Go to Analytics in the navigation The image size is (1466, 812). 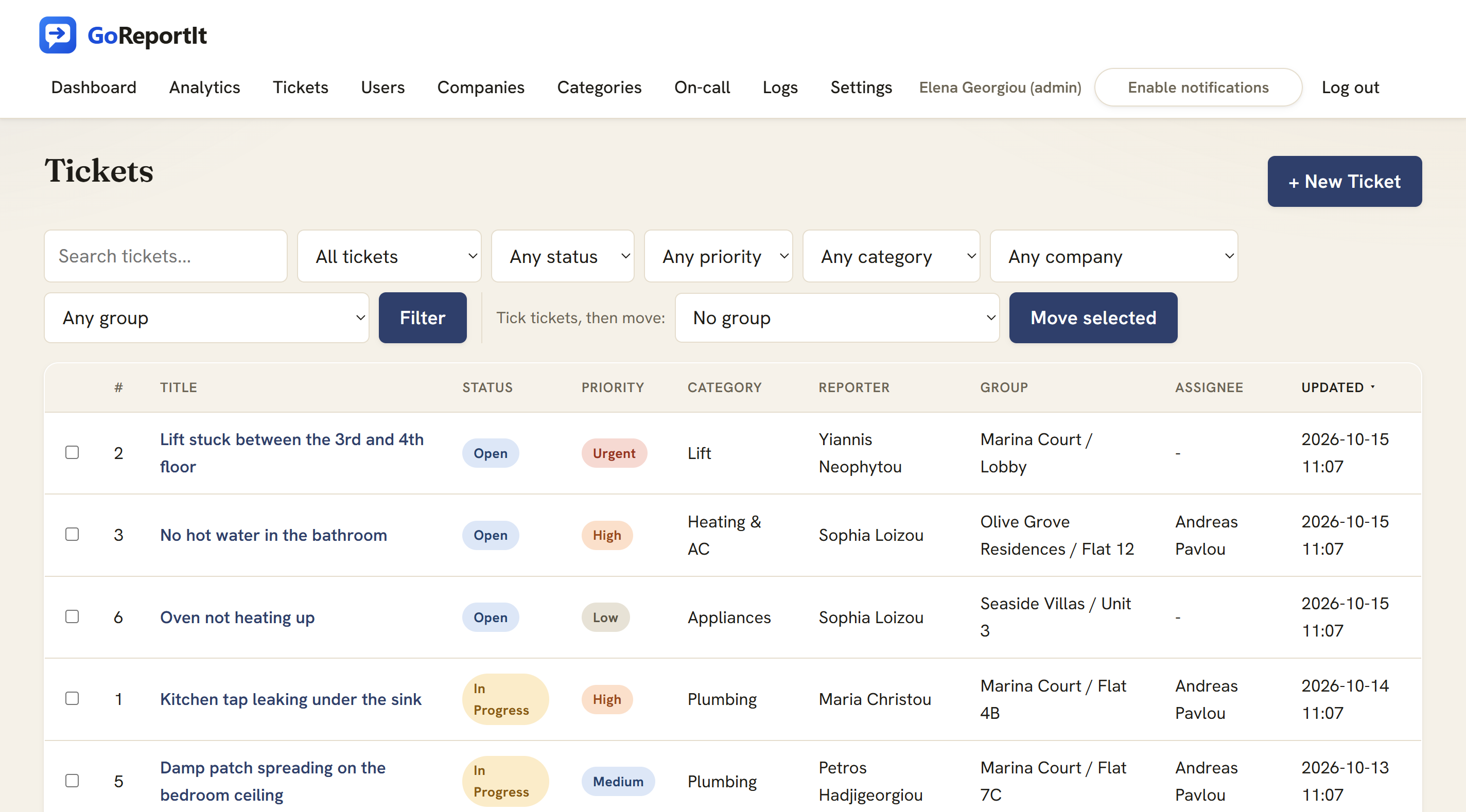[x=204, y=87]
